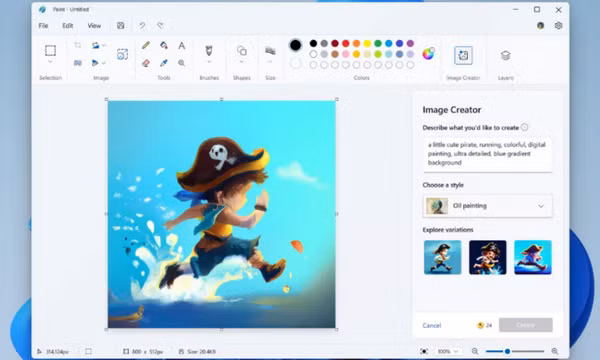The image size is (600, 360).
Task: Open the View menu
Action: pos(94,26)
